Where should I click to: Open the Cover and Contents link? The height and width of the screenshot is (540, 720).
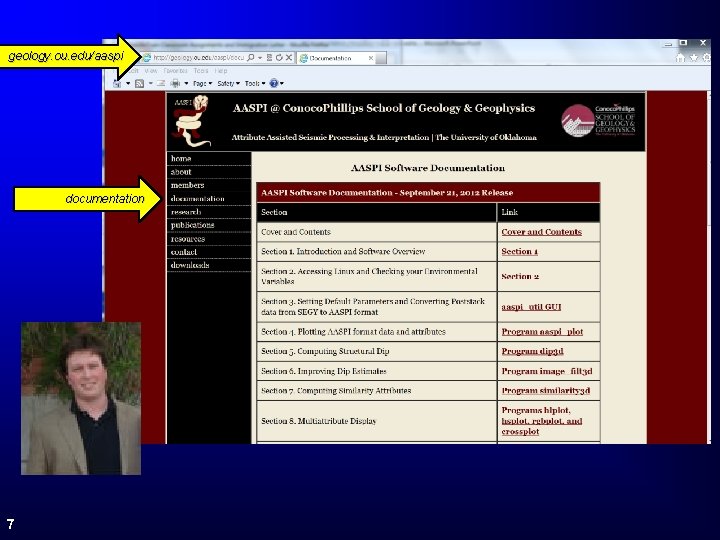pos(541,232)
